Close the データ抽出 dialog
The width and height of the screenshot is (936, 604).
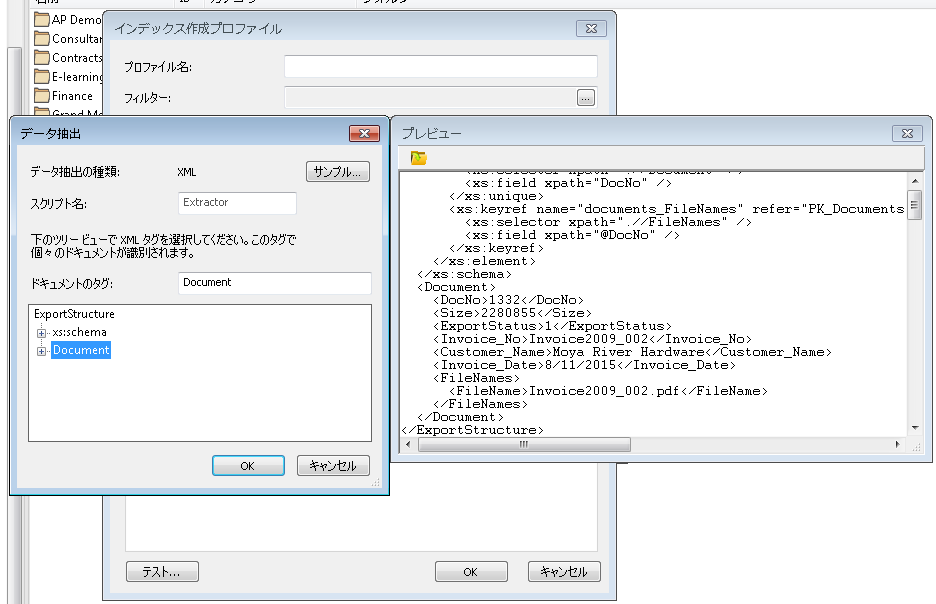[364, 133]
